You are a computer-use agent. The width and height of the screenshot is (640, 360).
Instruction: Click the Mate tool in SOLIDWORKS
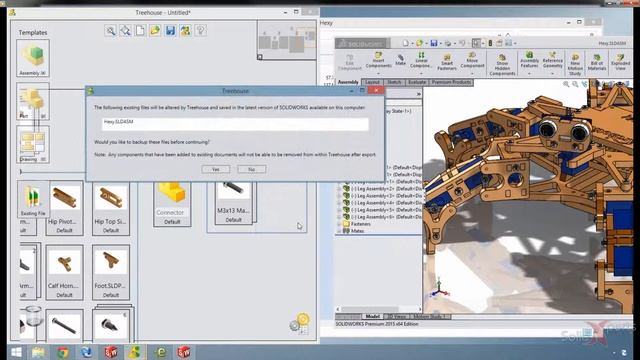pos(400,60)
